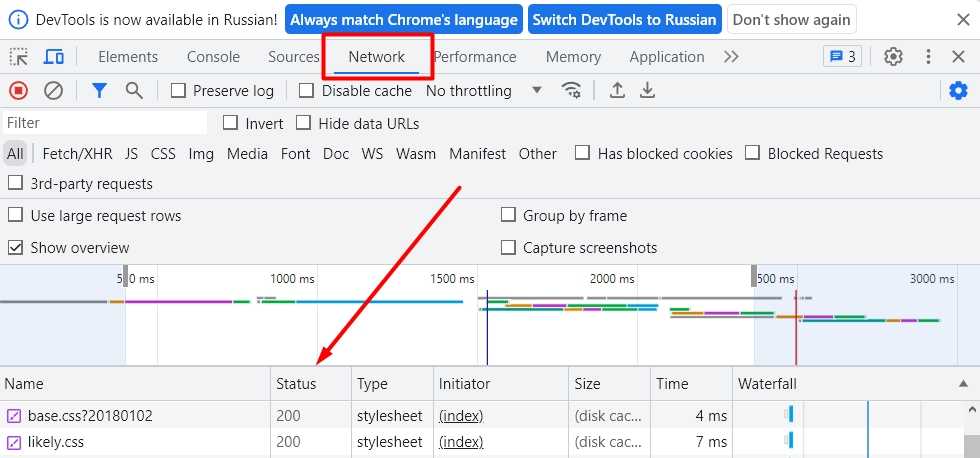The width and height of the screenshot is (980, 458).
Task: Open the issues counter showing 3
Action: [842, 57]
